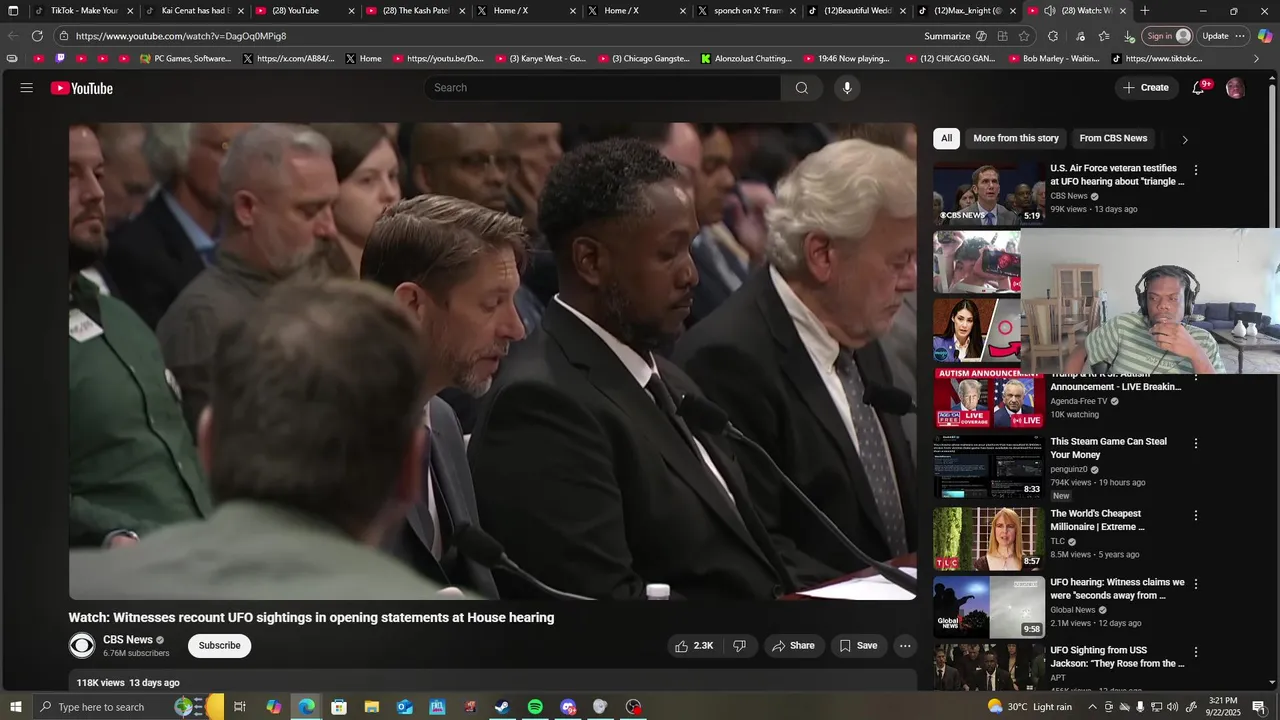Viewport: 1280px width, 720px height.
Task: Open a new browser tab
Action: click(x=1145, y=11)
